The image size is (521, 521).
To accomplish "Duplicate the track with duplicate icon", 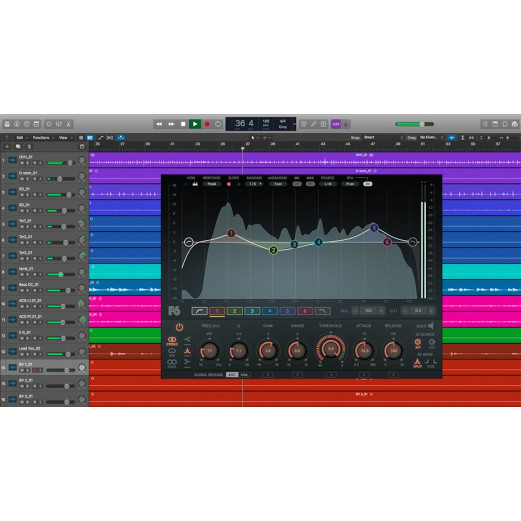I will (18, 147).
